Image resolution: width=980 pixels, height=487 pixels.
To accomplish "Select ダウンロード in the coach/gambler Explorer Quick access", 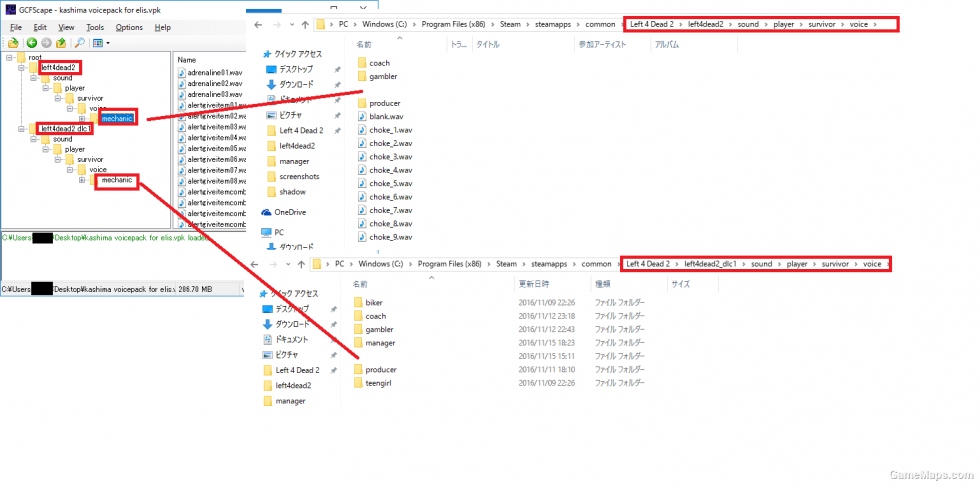I will 296,84.
